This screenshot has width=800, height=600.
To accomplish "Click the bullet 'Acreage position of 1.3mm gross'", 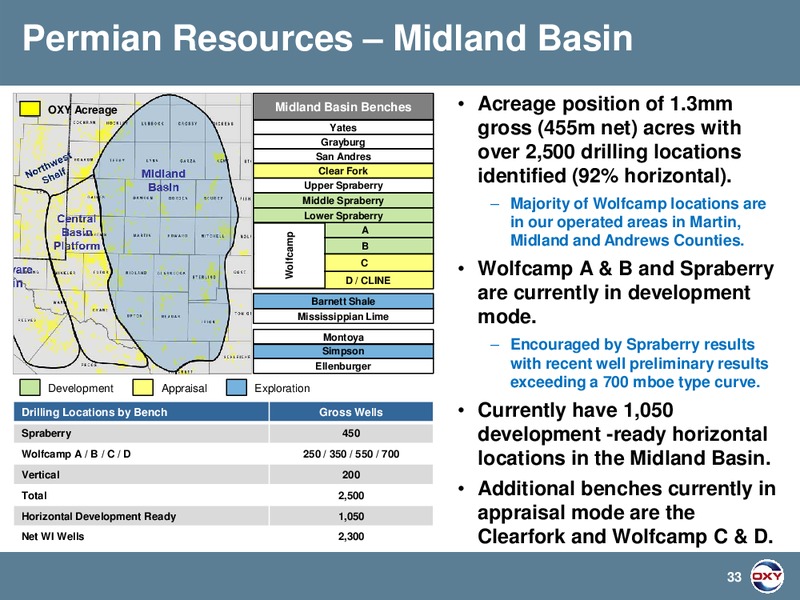I will tap(609, 139).
